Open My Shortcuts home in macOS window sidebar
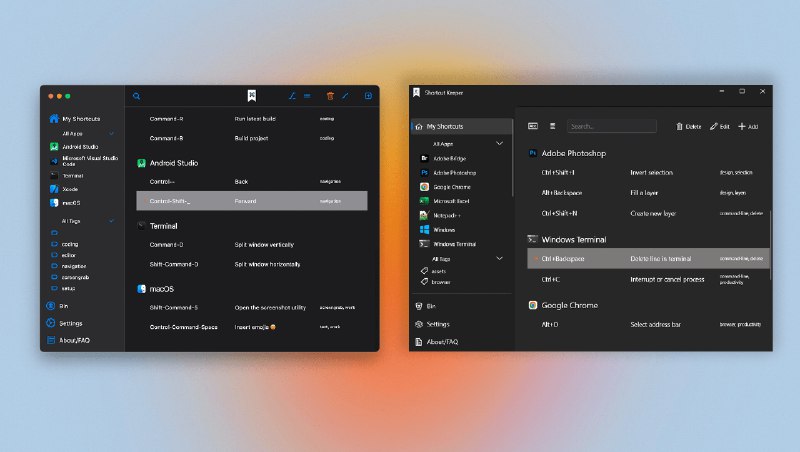Screen dimensions: 800x452 (75, 119)
